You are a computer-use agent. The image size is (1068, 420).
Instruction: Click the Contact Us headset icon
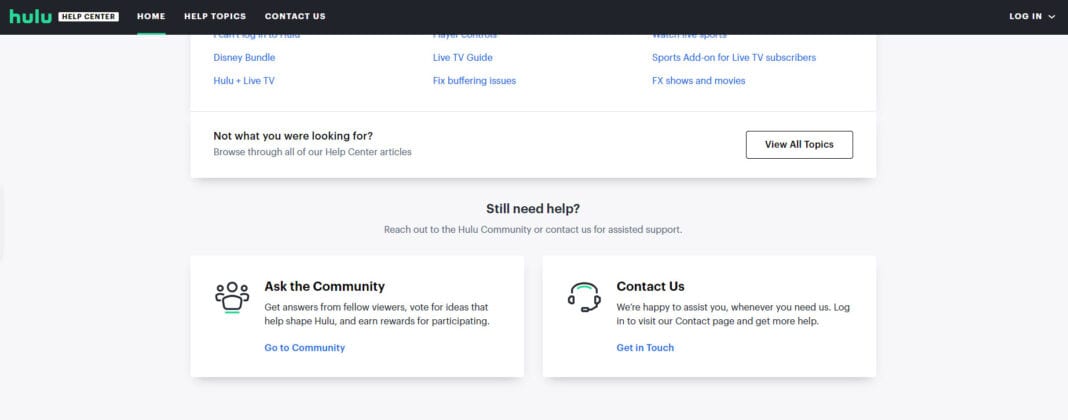pos(584,297)
